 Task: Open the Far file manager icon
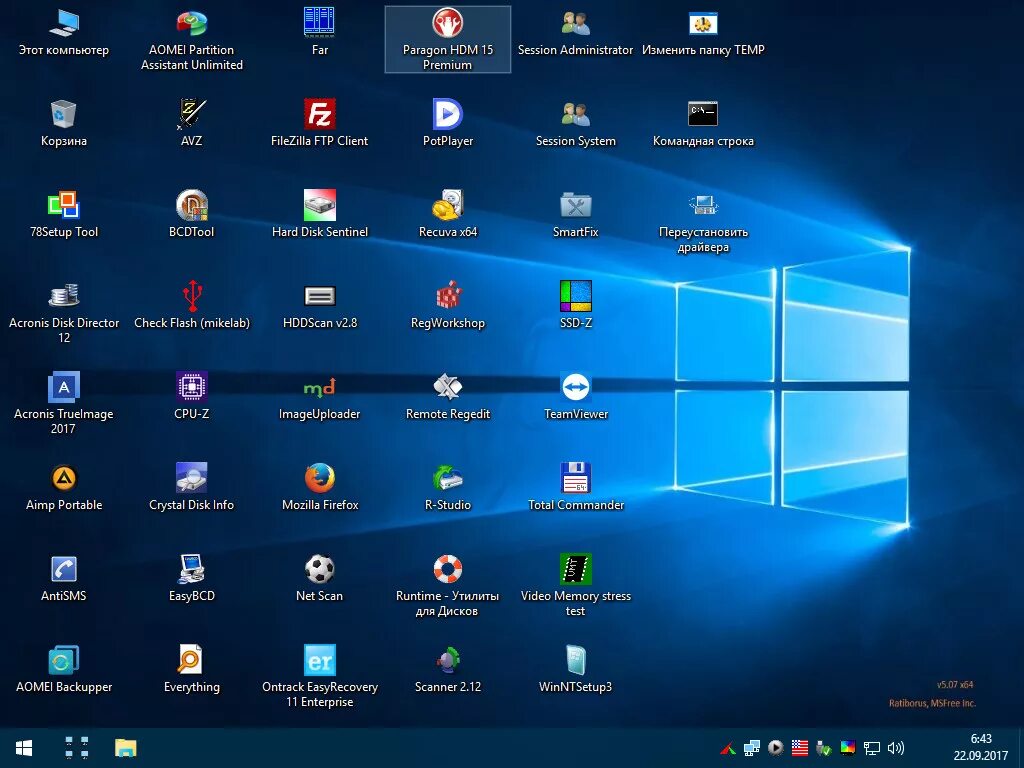[x=319, y=33]
